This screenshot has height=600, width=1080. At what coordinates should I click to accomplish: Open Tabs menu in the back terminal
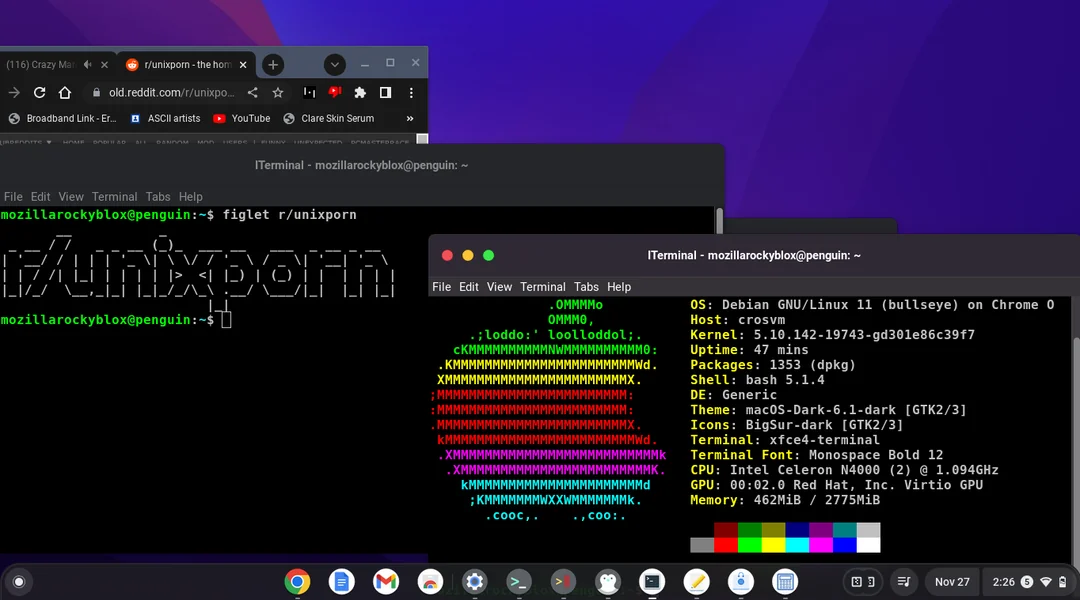click(x=158, y=197)
